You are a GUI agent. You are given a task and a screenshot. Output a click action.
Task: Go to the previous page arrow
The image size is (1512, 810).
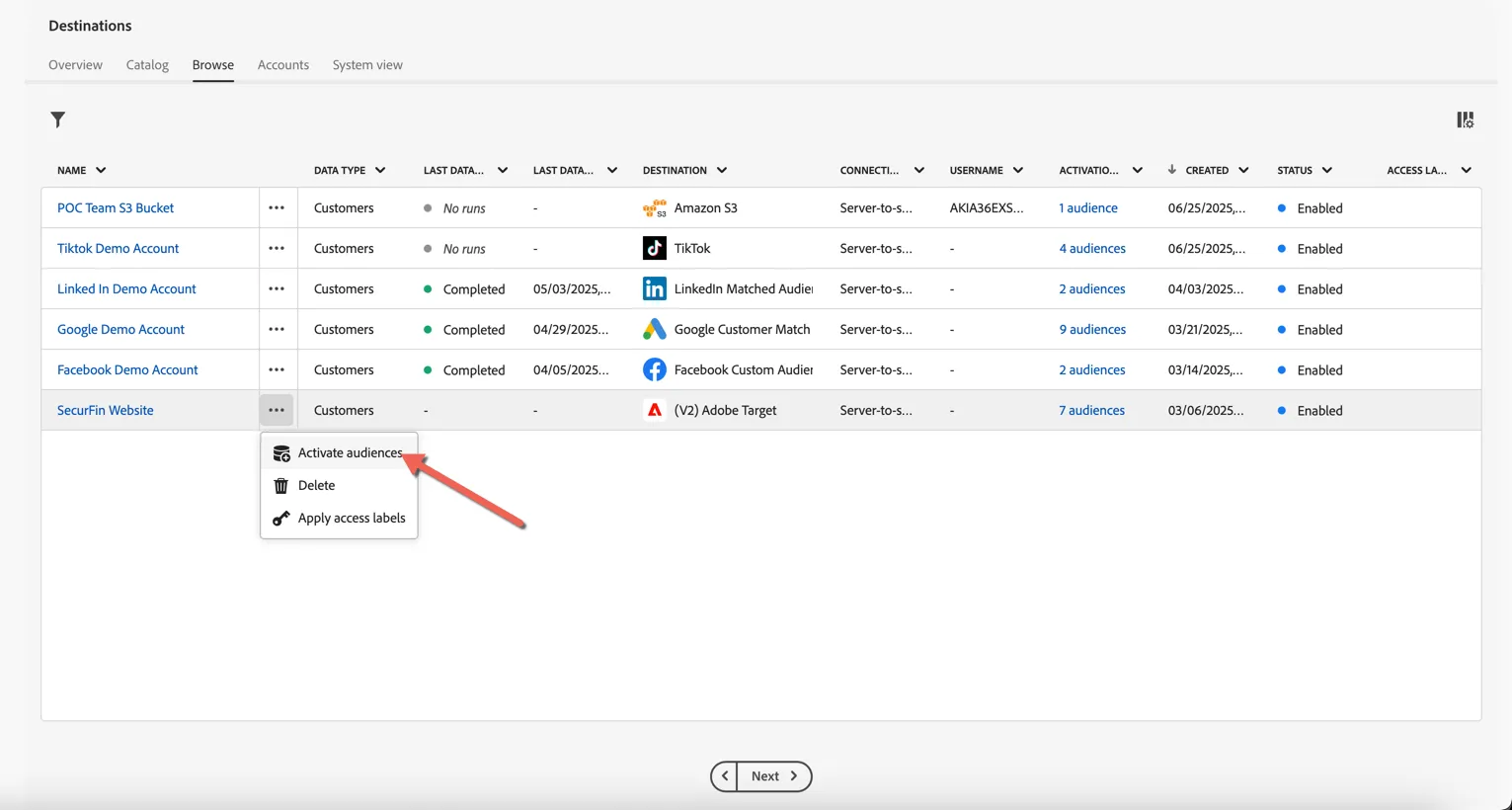click(725, 776)
